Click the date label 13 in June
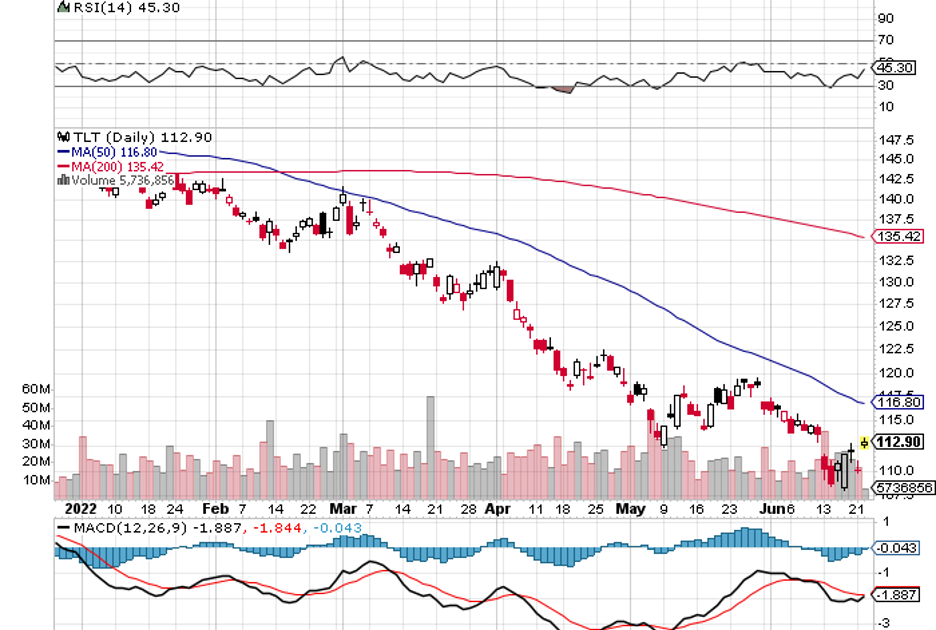936x630 pixels. tap(823, 509)
